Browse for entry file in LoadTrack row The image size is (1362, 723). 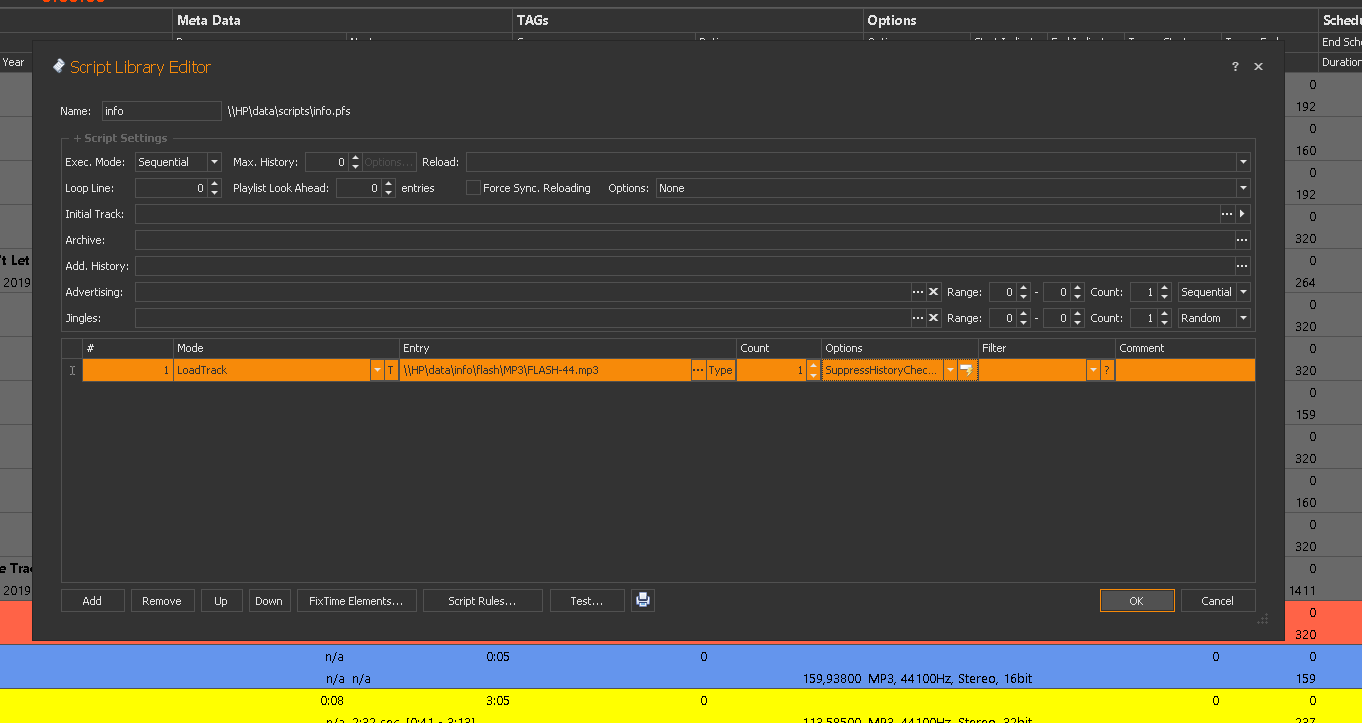(698, 370)
